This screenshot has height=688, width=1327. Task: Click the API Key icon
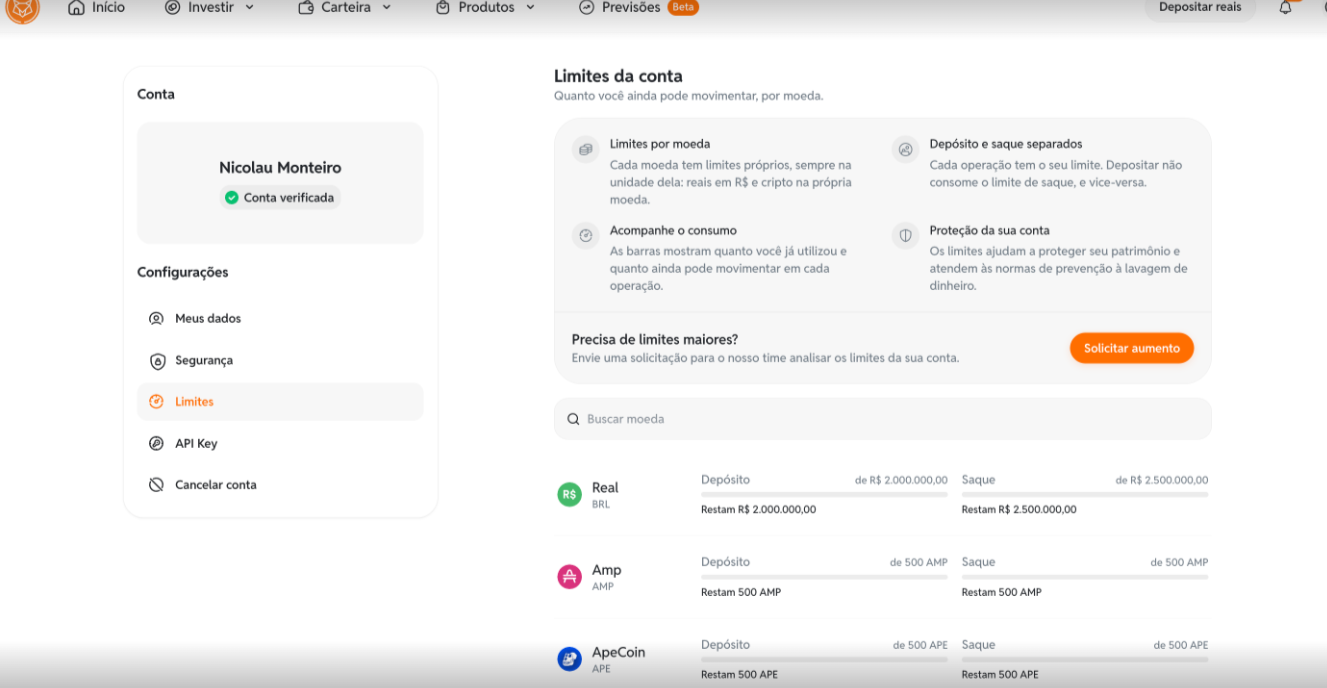[156, 443]
